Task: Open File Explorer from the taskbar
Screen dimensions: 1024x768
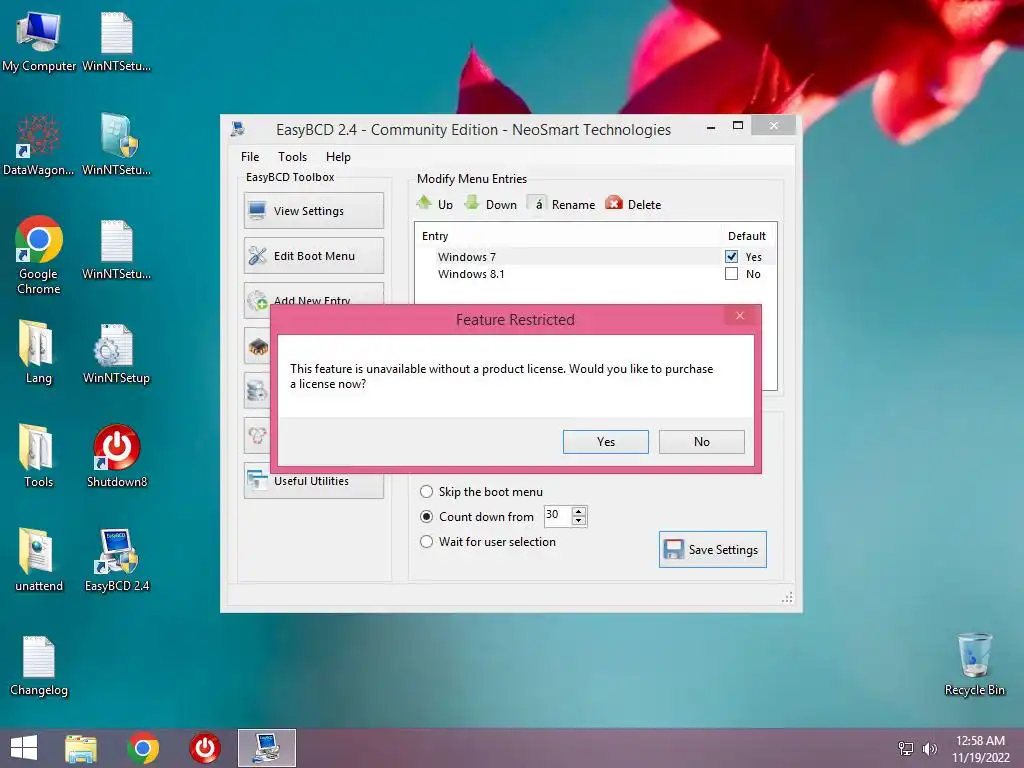Action: coord(81,748)
